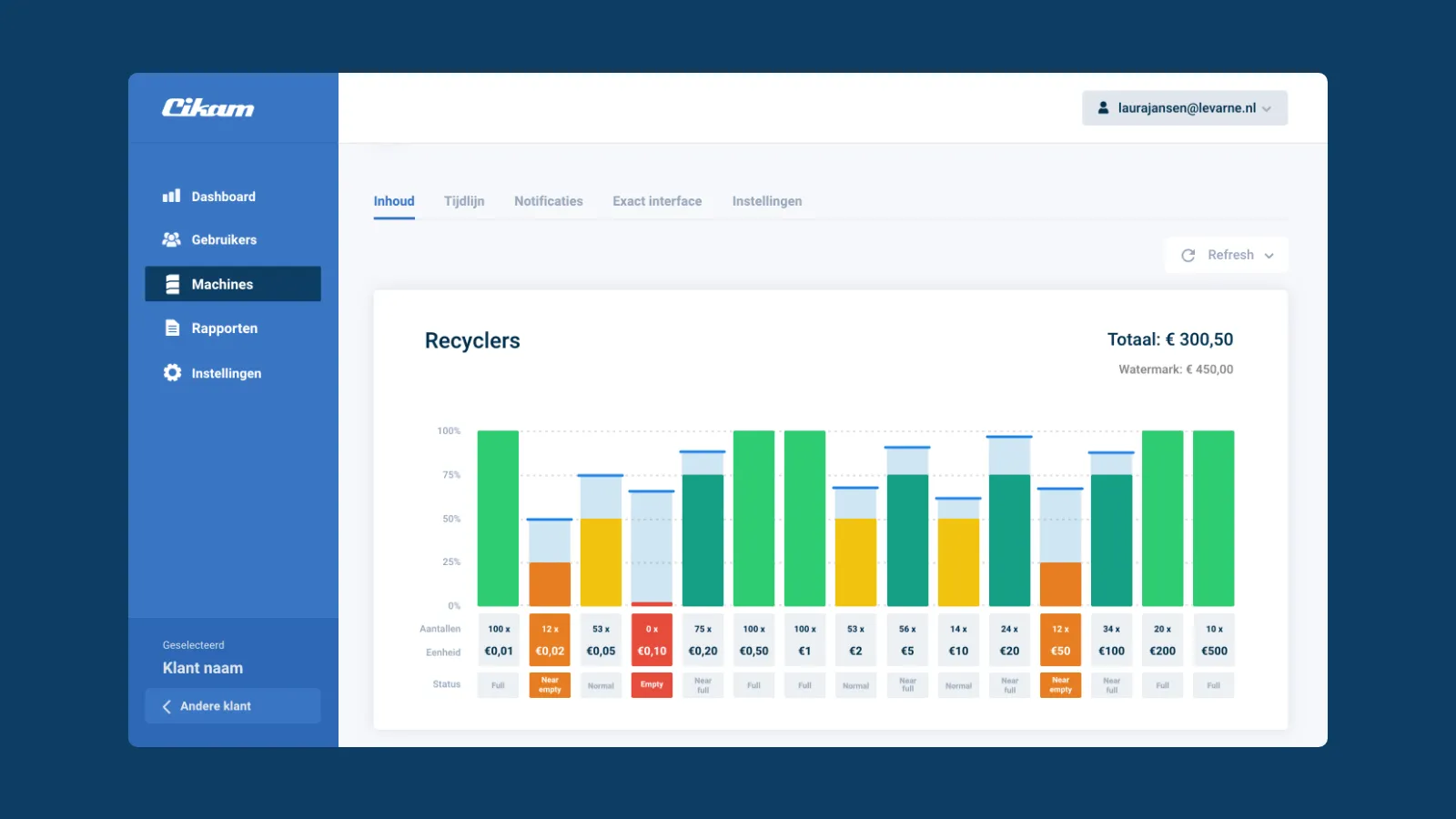Click the teal €100 bar
Screen dimensions: 1456x819
pos(1111,541)
